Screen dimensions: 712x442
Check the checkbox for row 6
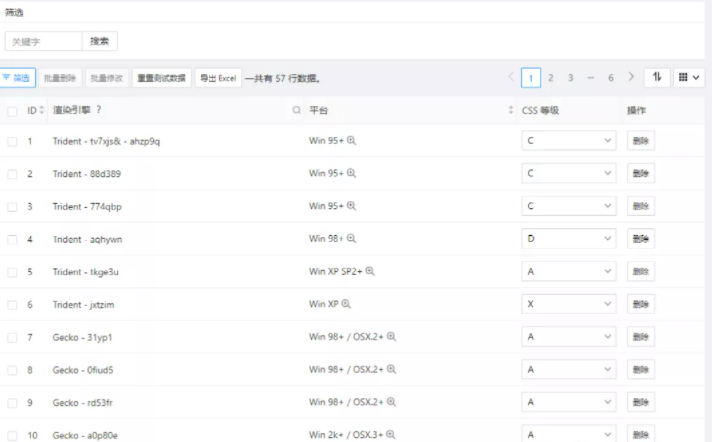click(12, 305)
